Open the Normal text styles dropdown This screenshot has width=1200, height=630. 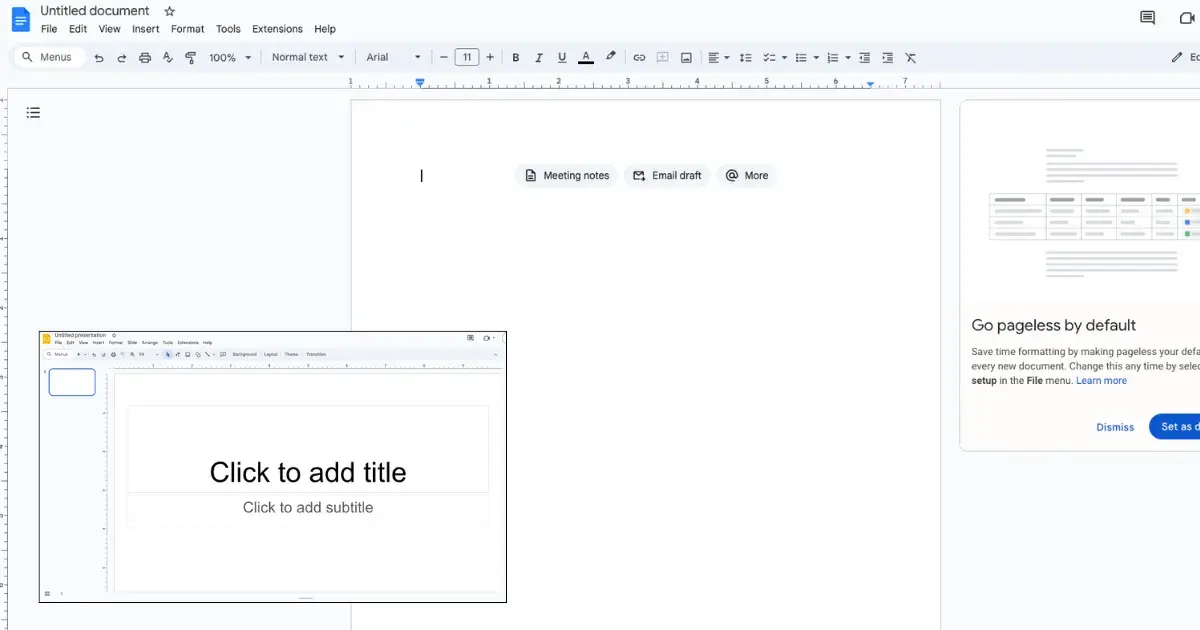[x=308, y=58]
